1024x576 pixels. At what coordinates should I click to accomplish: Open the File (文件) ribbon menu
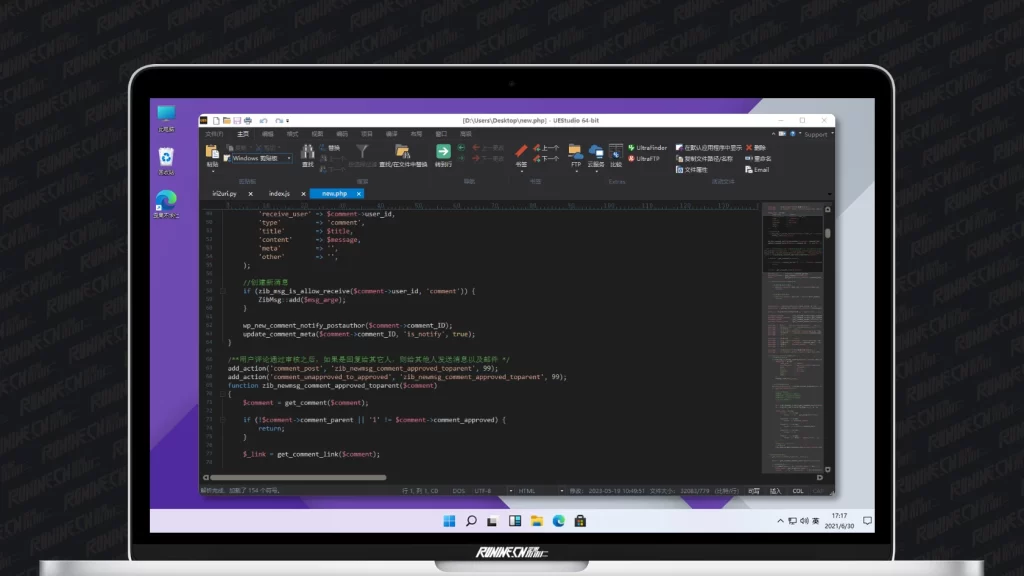pyautogui.click(x=214, y=133)
